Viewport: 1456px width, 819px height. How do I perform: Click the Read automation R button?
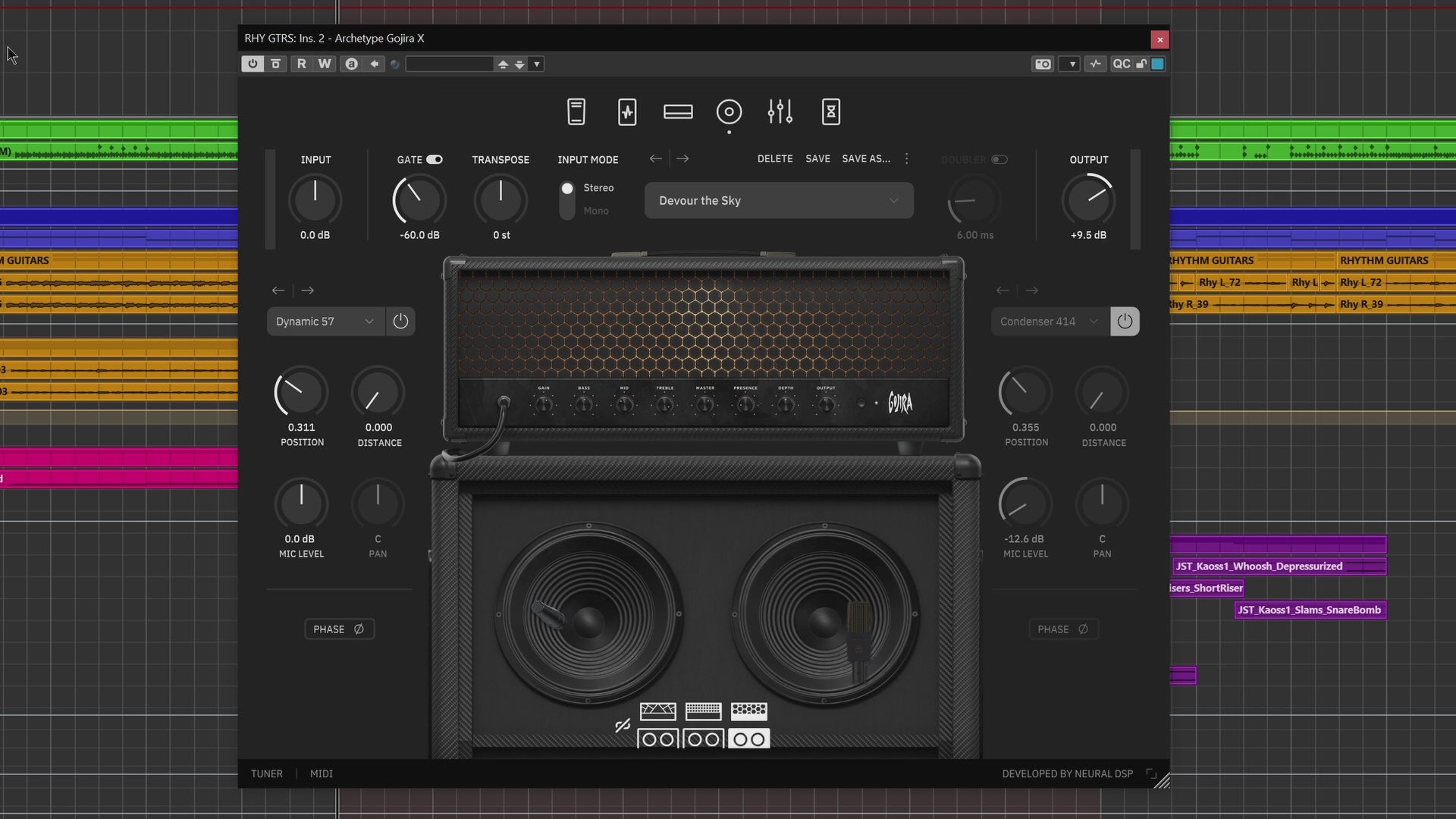302,64
